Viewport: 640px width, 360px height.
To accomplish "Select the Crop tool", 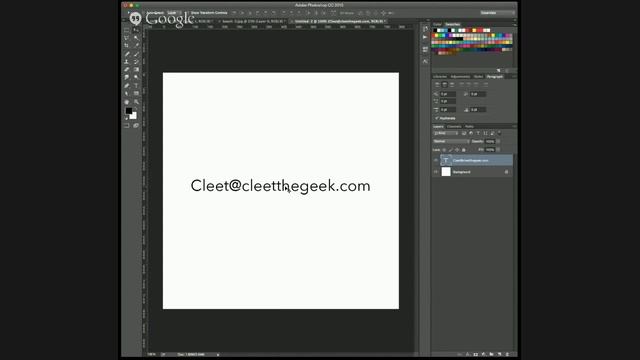I will coord(127,46).
